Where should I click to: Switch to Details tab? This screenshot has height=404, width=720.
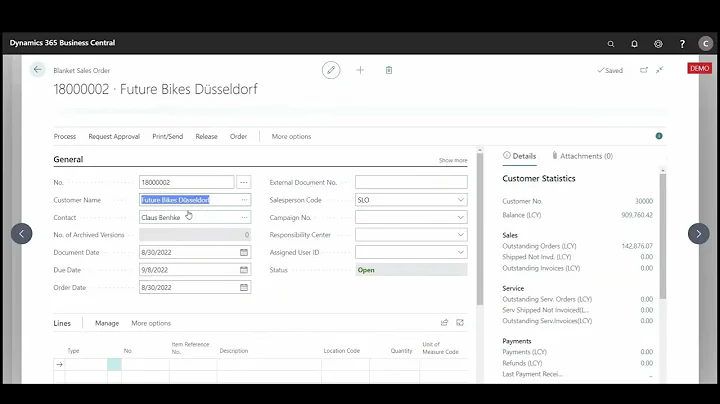(519, 156)
